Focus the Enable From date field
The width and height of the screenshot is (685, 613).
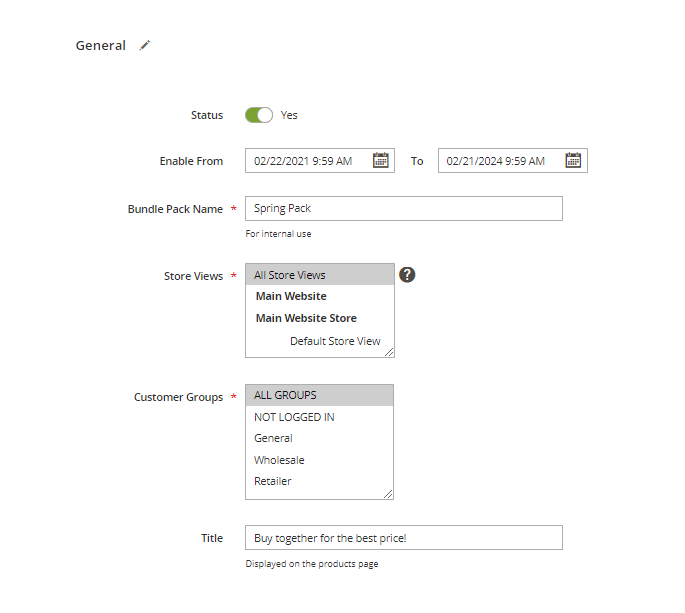click(308, 160)
